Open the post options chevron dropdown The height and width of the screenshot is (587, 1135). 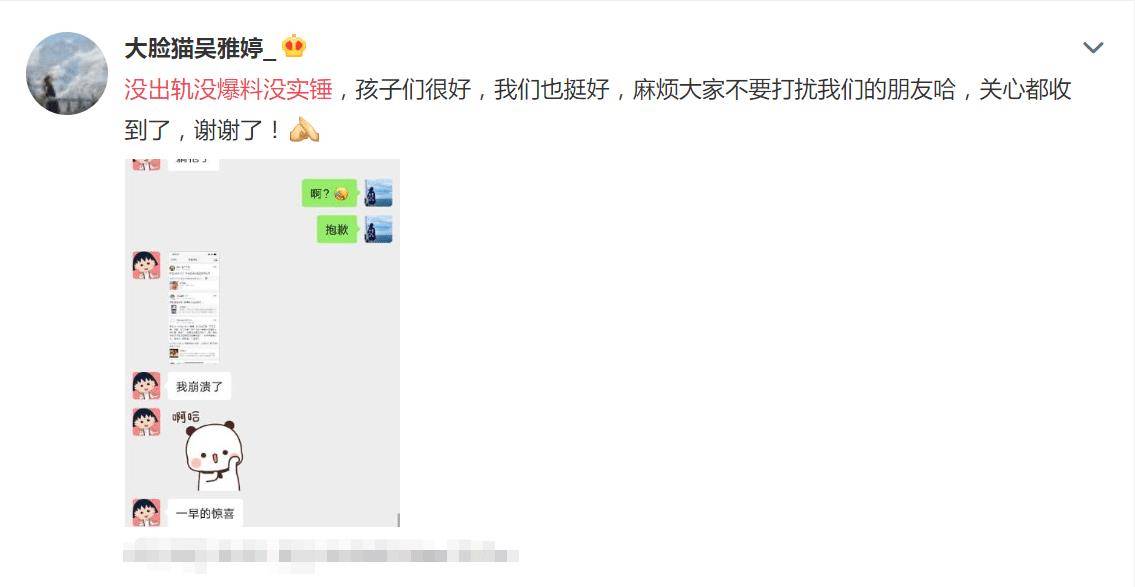coord(1092,48)
